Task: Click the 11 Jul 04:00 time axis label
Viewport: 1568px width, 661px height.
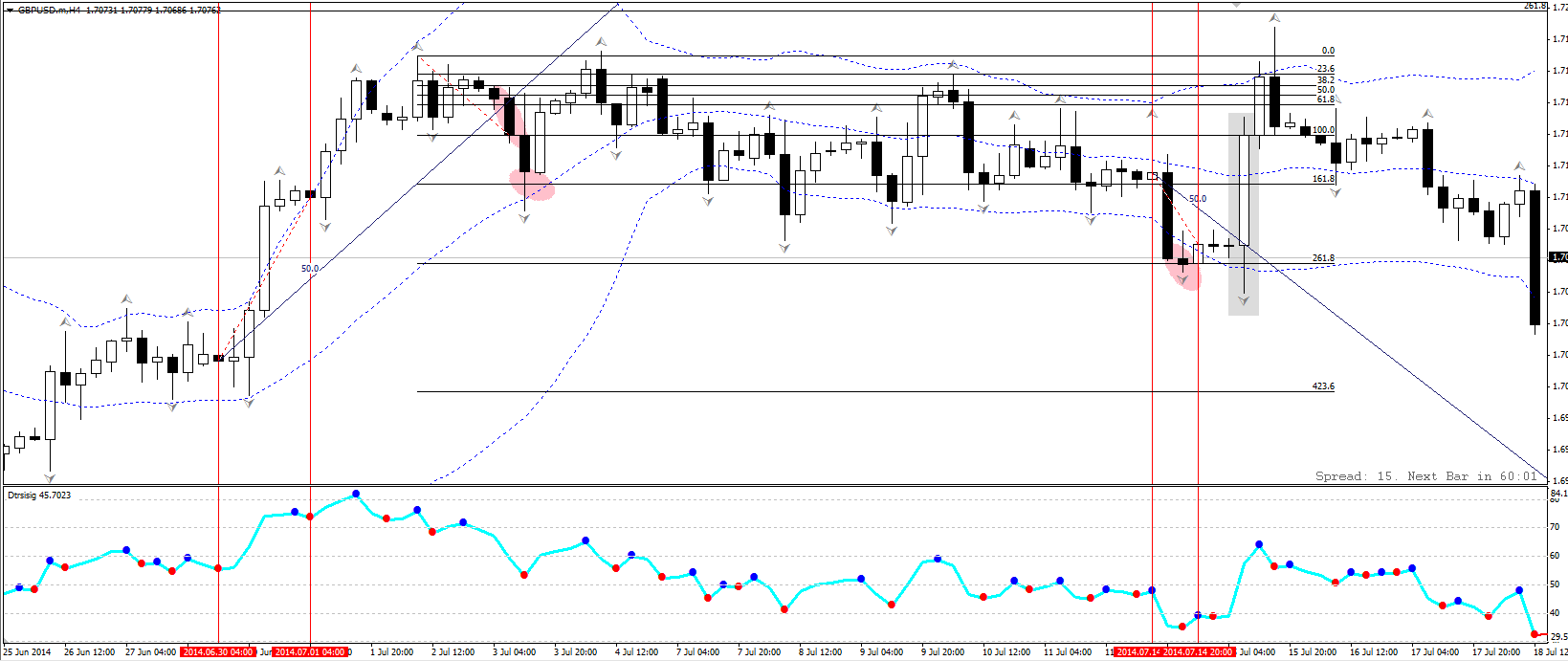Action: pyautogui.click(x=1066, y=652)
